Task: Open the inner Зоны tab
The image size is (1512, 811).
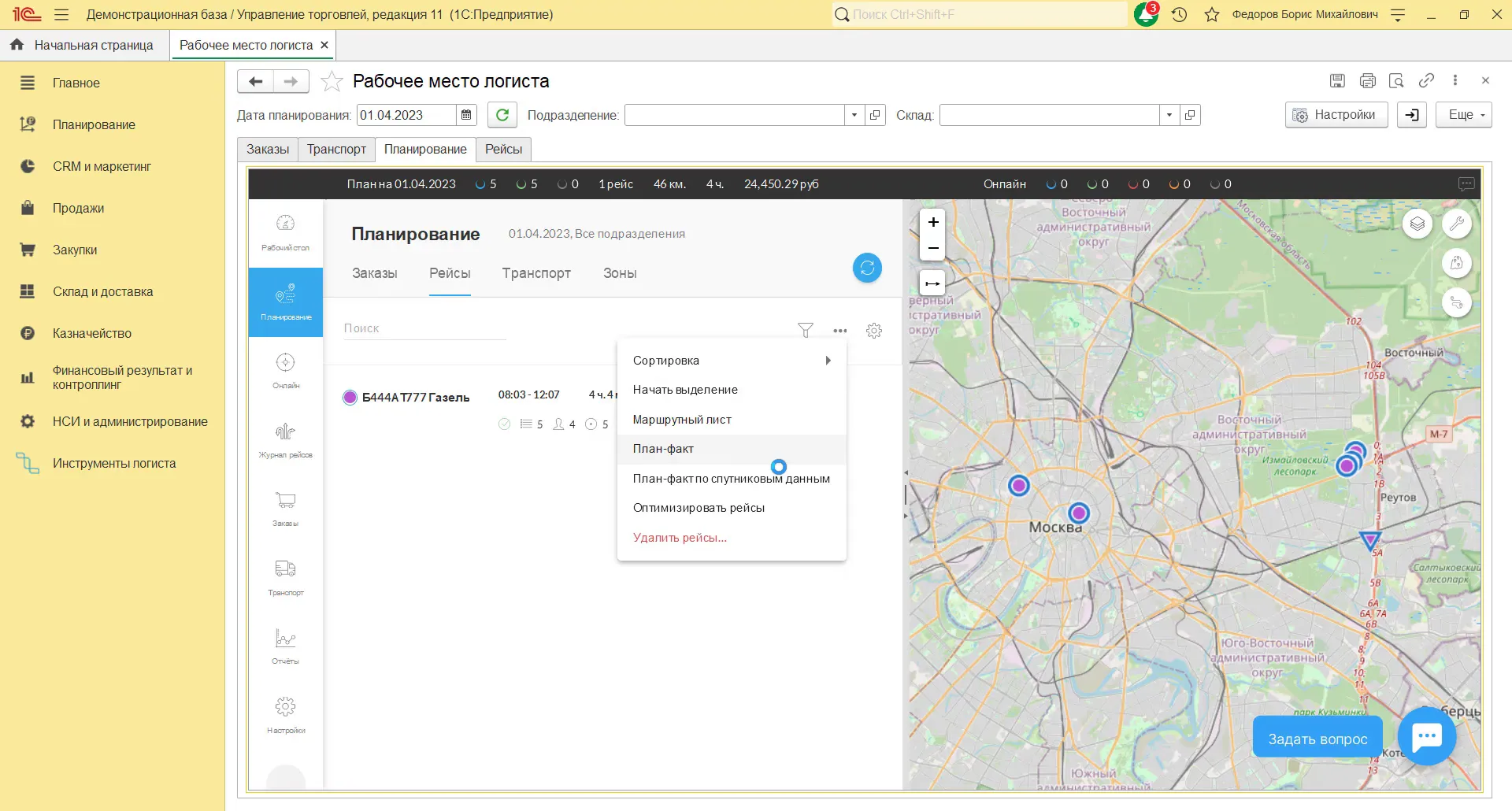Action: pos(620,273)
